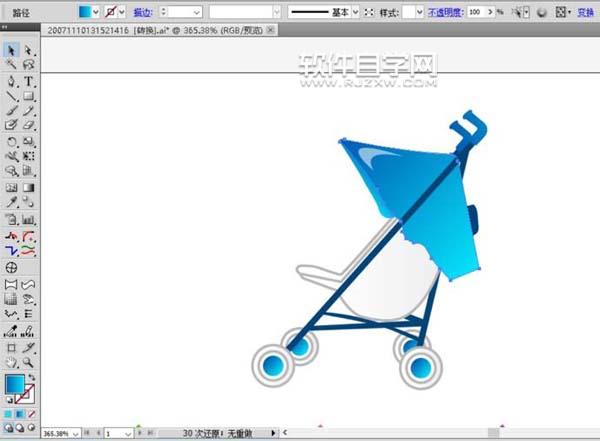Screen dimensions: 600x441
Task: Select the Rectangle tool
Action: click(x=28, y=96)
